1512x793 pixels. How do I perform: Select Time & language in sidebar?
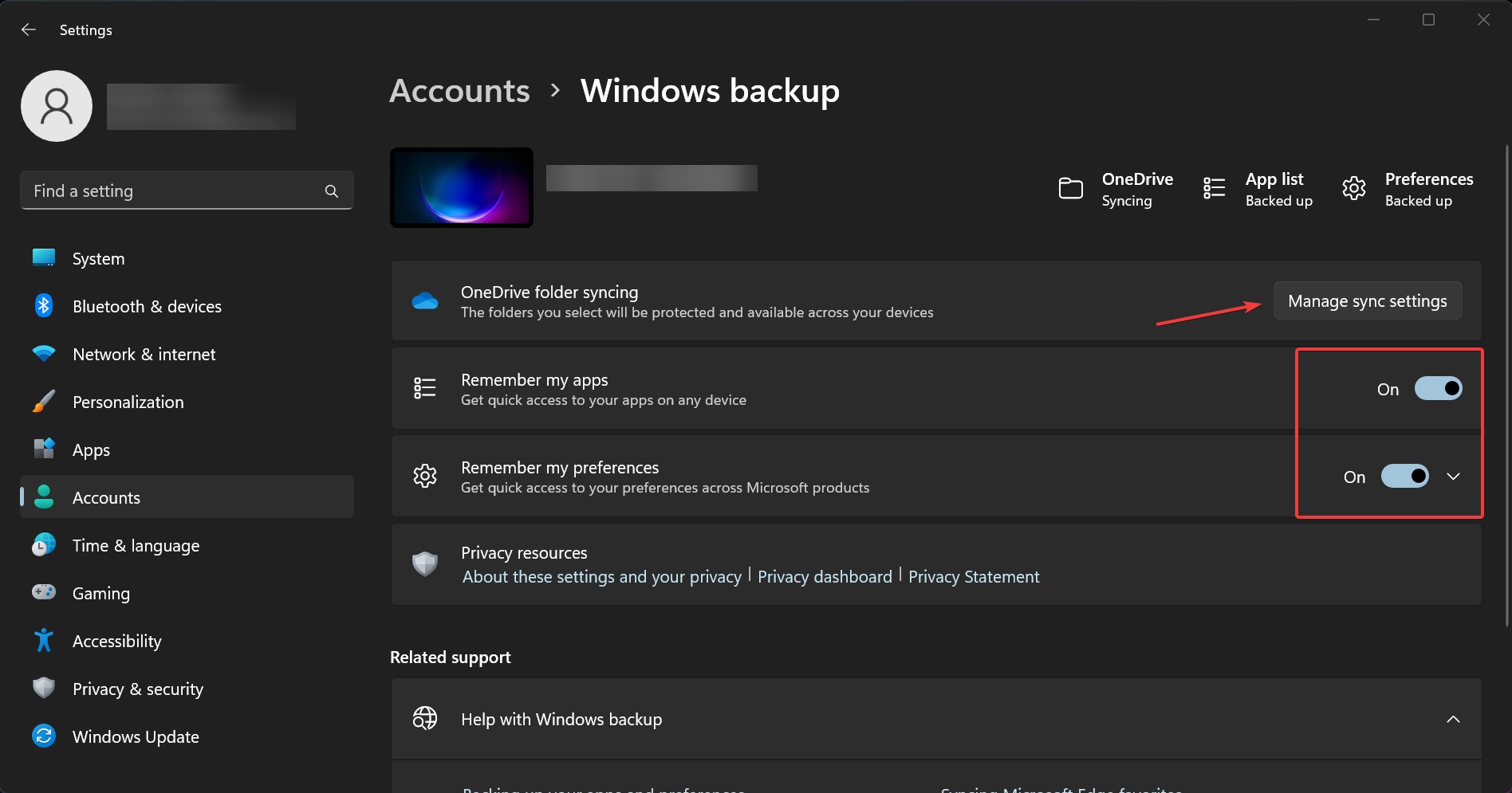coord(187,545)
